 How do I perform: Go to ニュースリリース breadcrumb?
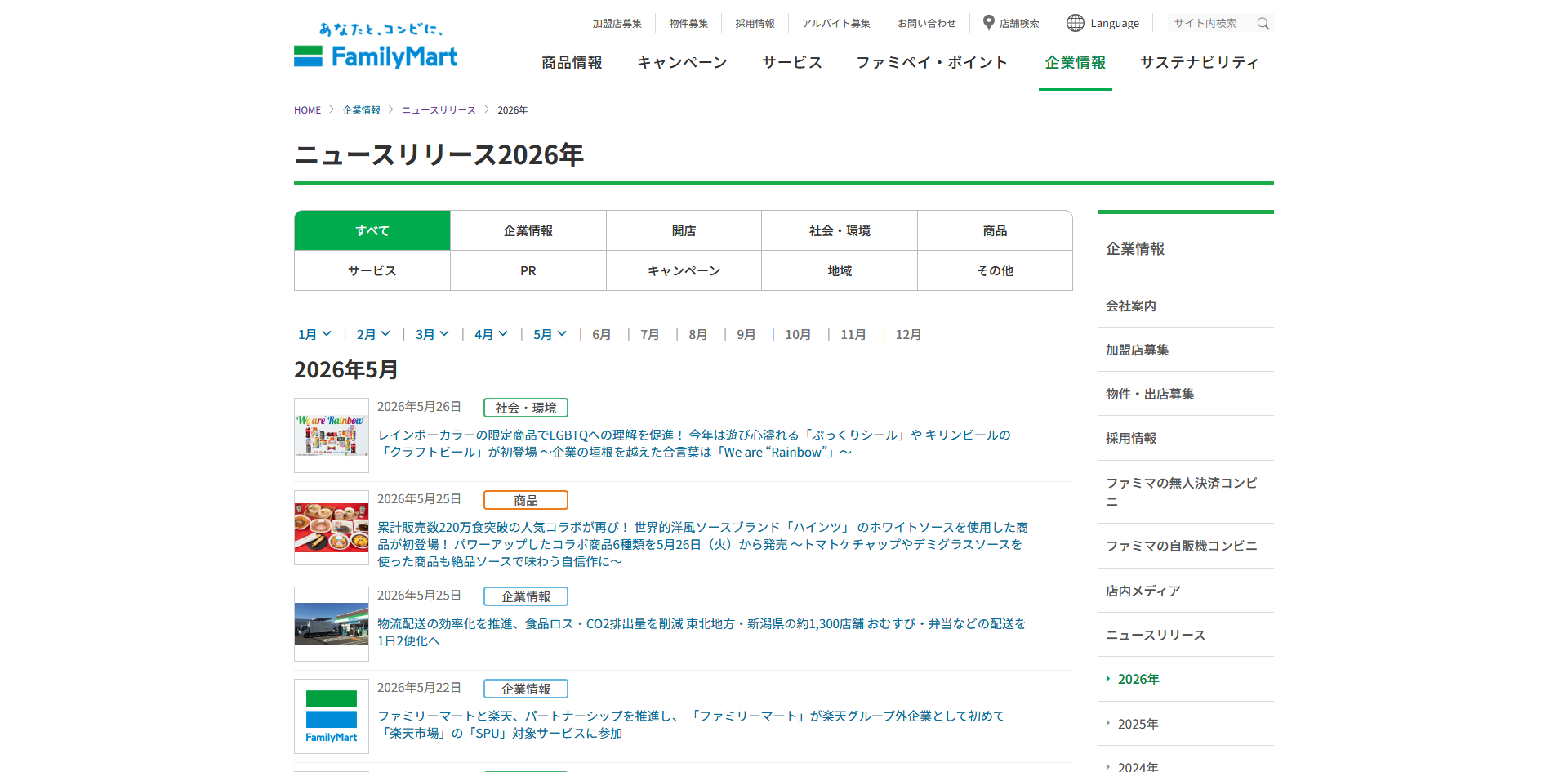click(x=439, y=110)
